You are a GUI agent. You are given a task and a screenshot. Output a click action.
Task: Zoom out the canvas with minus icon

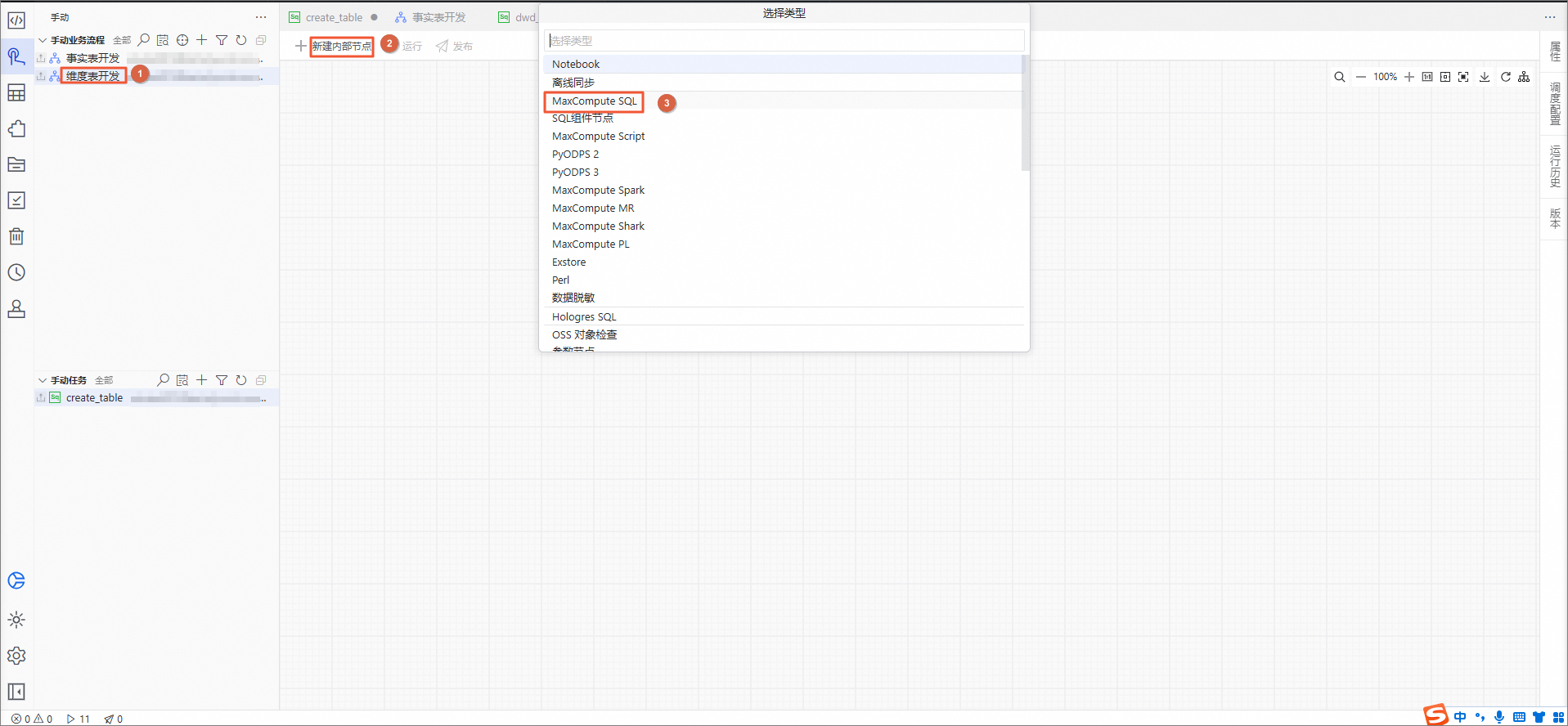coord(1361,77)
